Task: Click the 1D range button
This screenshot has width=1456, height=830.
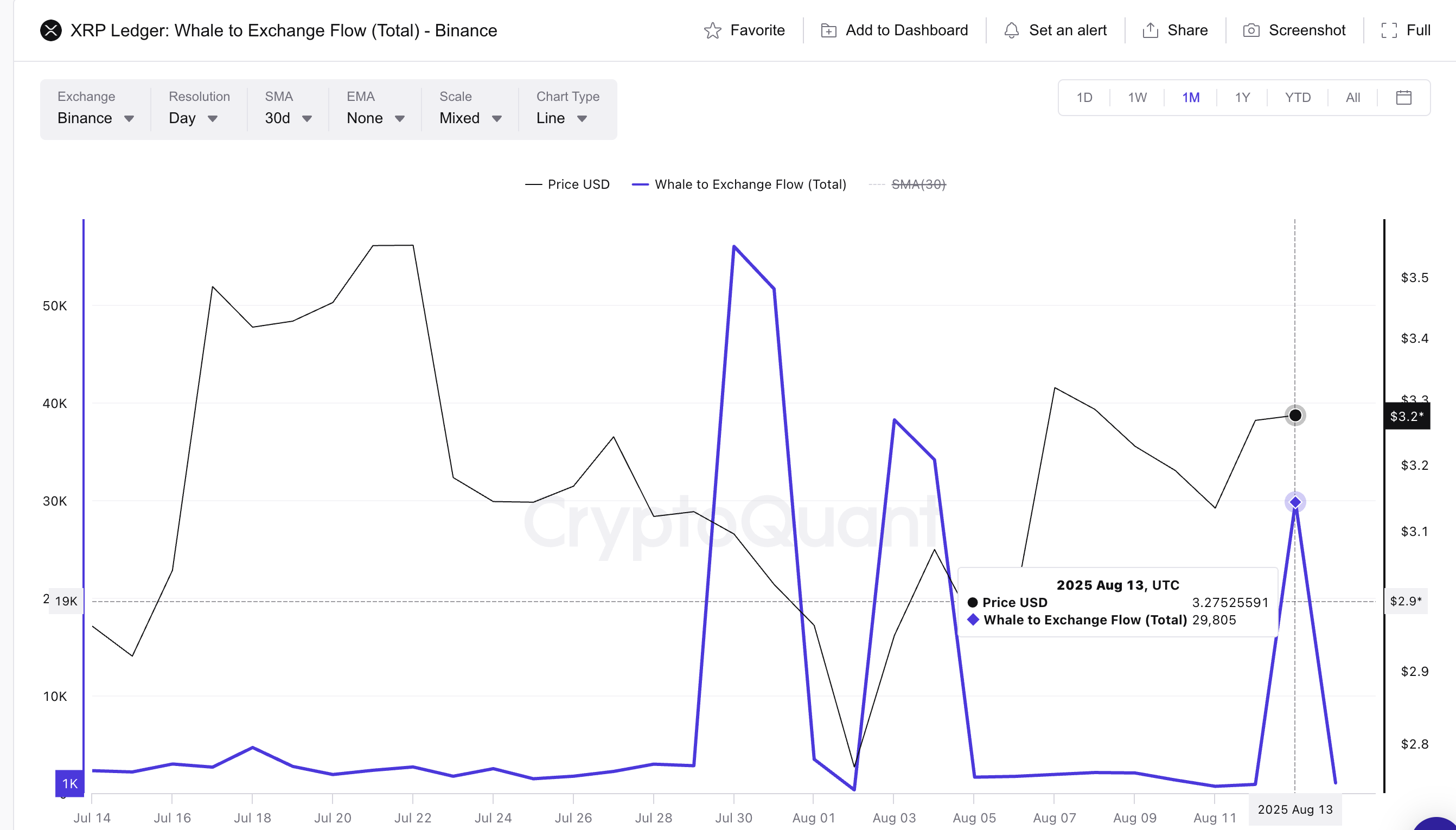Action: (1084, 98)
